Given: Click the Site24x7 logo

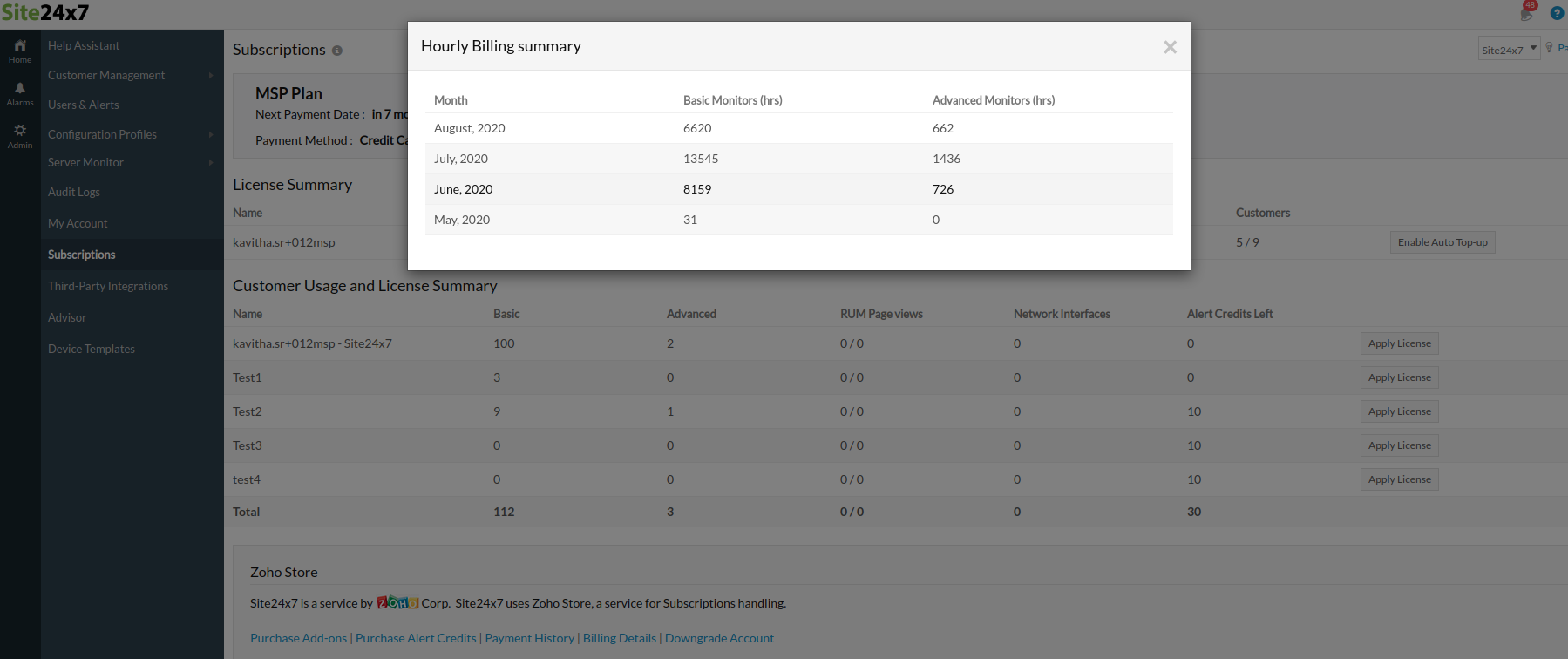Looking at the screenshot, I should [x=45, y=13].
